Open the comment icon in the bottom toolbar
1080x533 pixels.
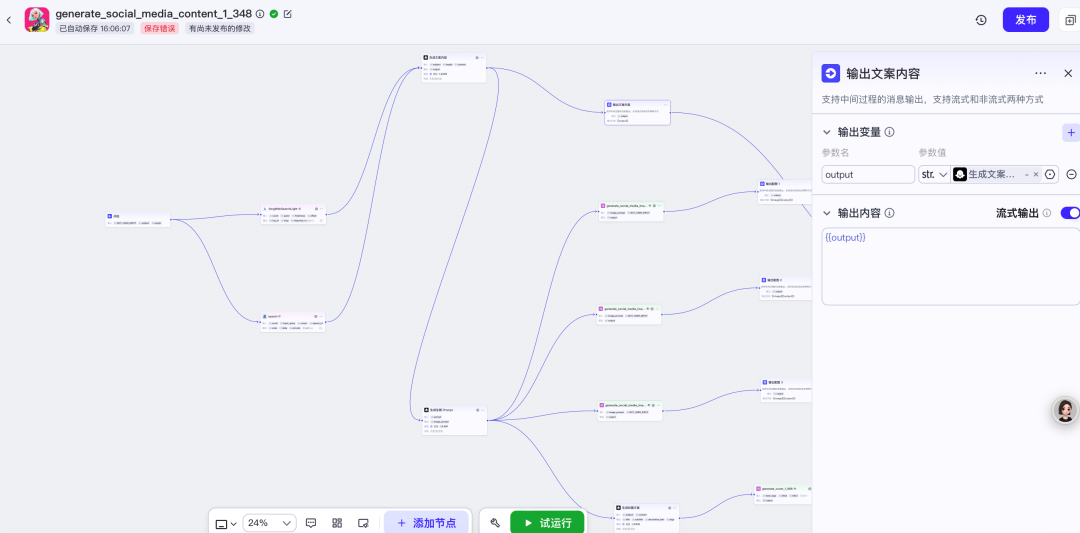pos(311,523)
